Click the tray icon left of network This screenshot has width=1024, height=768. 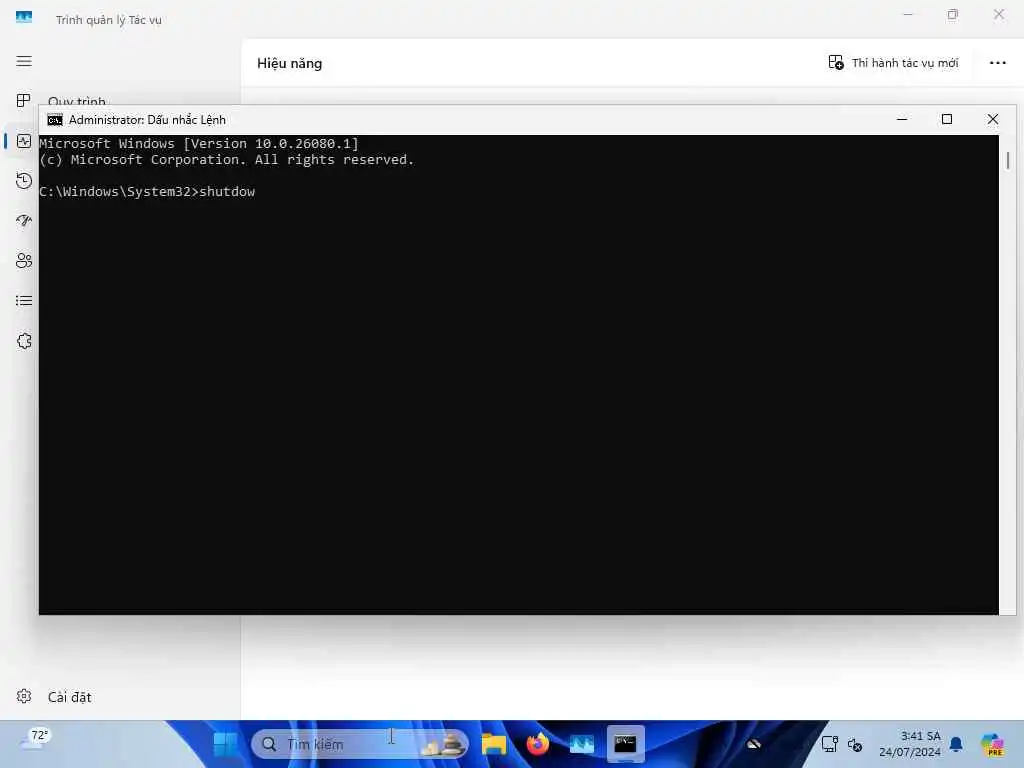(754, 744)
